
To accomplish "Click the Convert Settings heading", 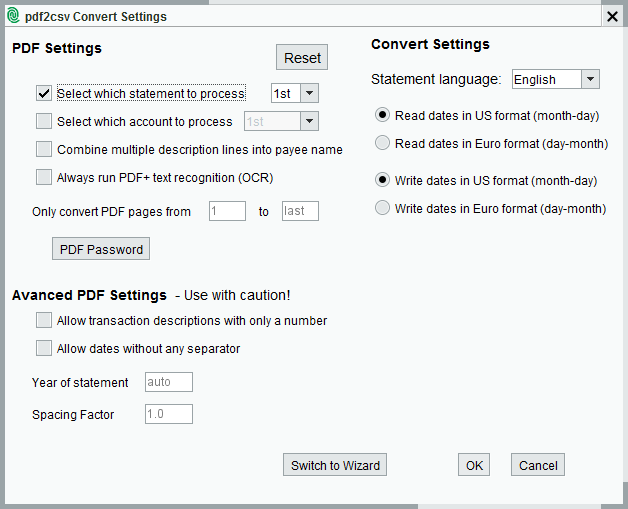I will pyautogui.click(x=430, y=44).
